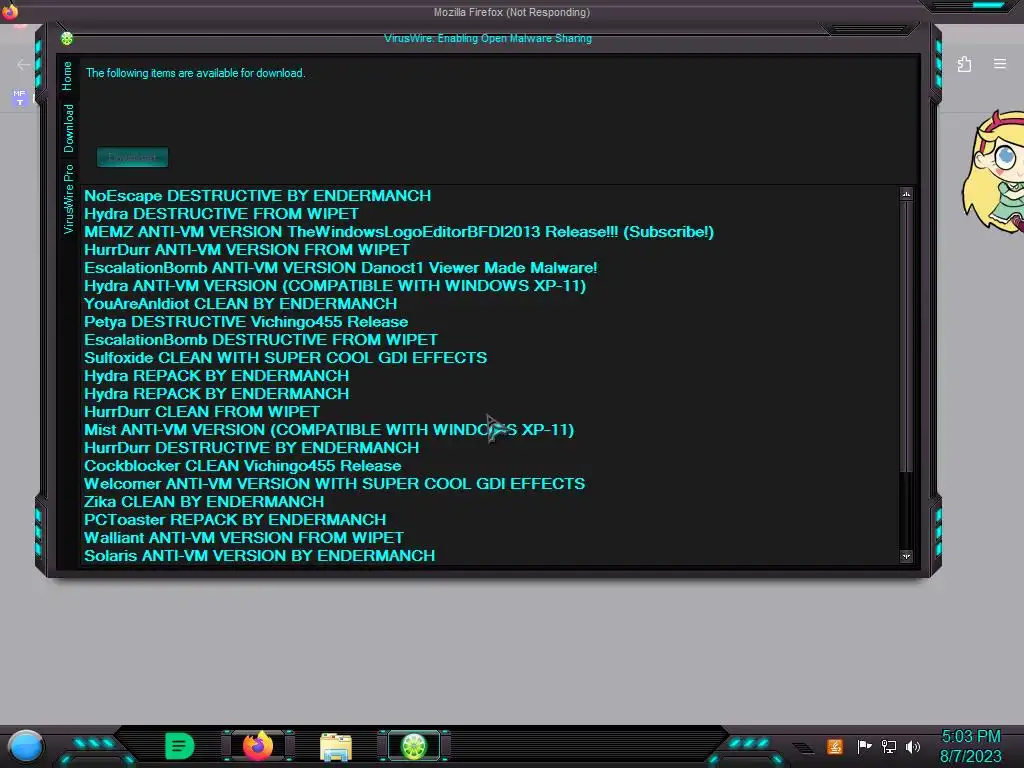Click the network tray icon
The image size is (1024, 768).
point(888,746)
